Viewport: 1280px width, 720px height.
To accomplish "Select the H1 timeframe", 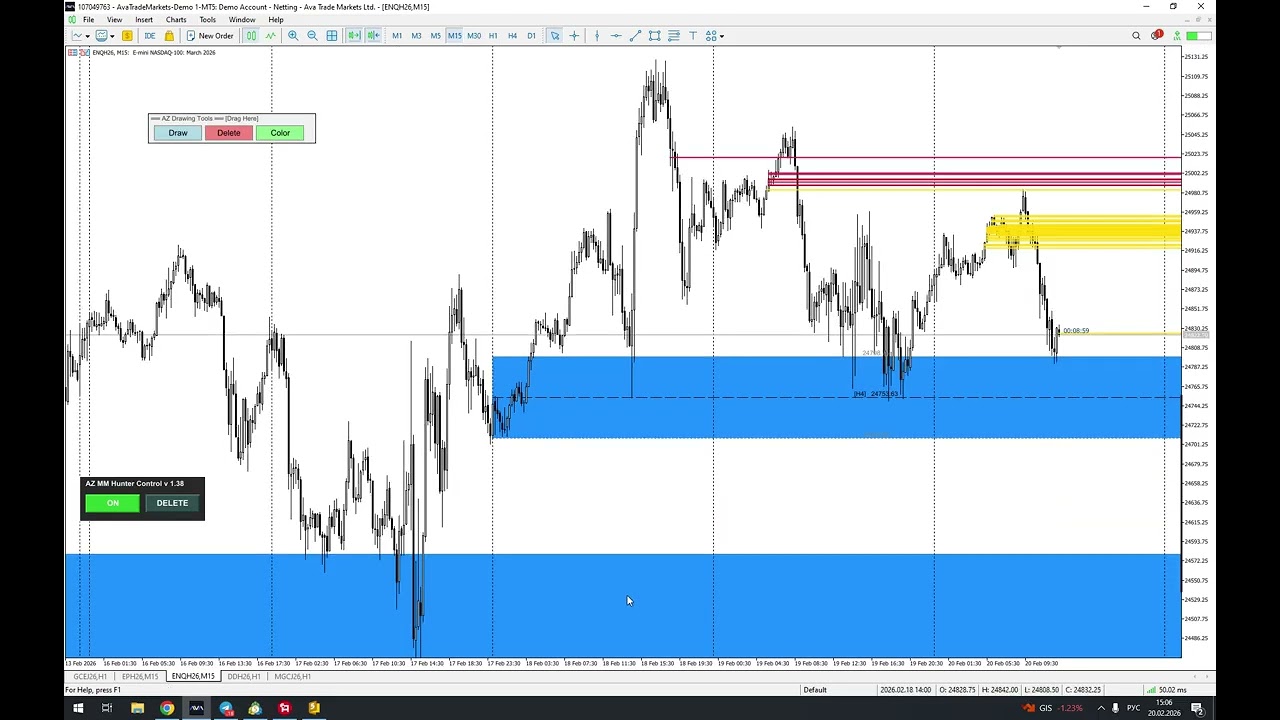I will pos(493,36).
